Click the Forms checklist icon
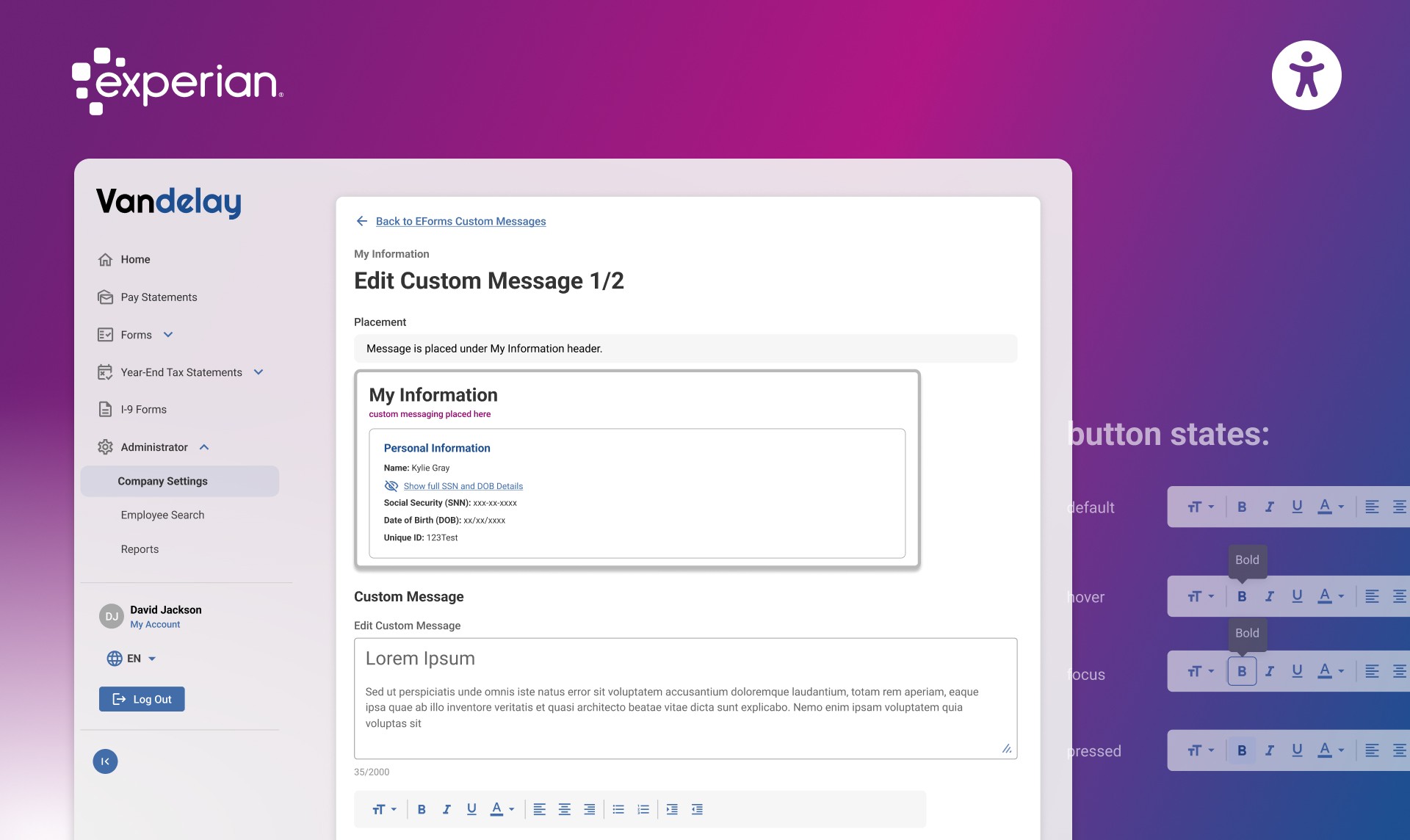Viewport: 1410px width, 840px height. click(x=105, y=335)
